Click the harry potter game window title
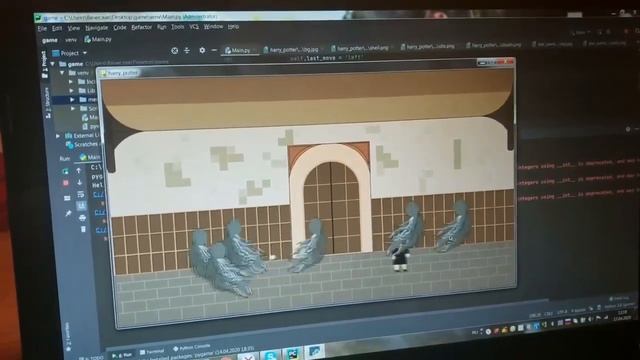The height and width of the screenshot is (360, 640). tap(123, 73)
